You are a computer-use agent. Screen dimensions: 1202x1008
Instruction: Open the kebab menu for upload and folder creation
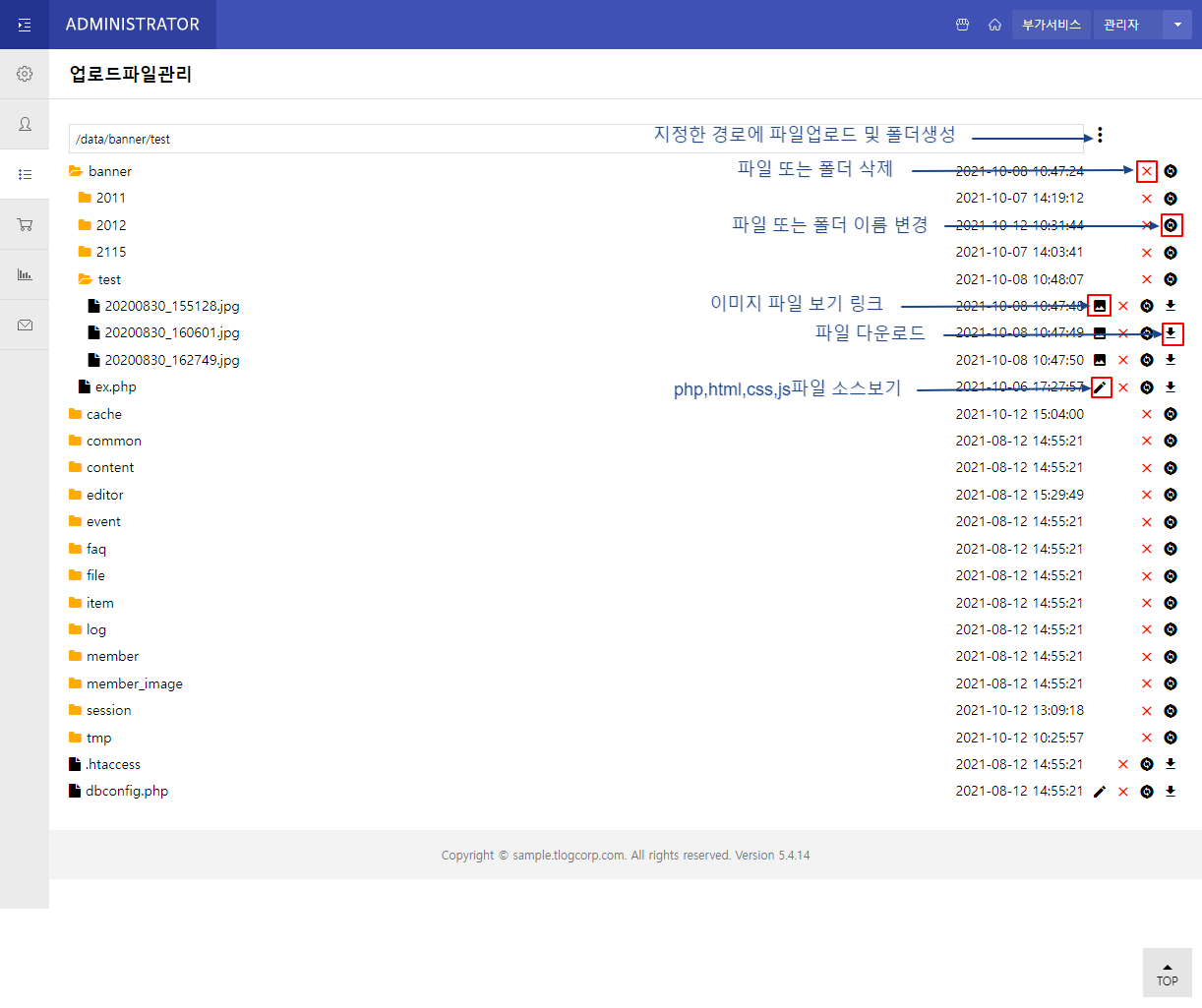[1099, 135]
